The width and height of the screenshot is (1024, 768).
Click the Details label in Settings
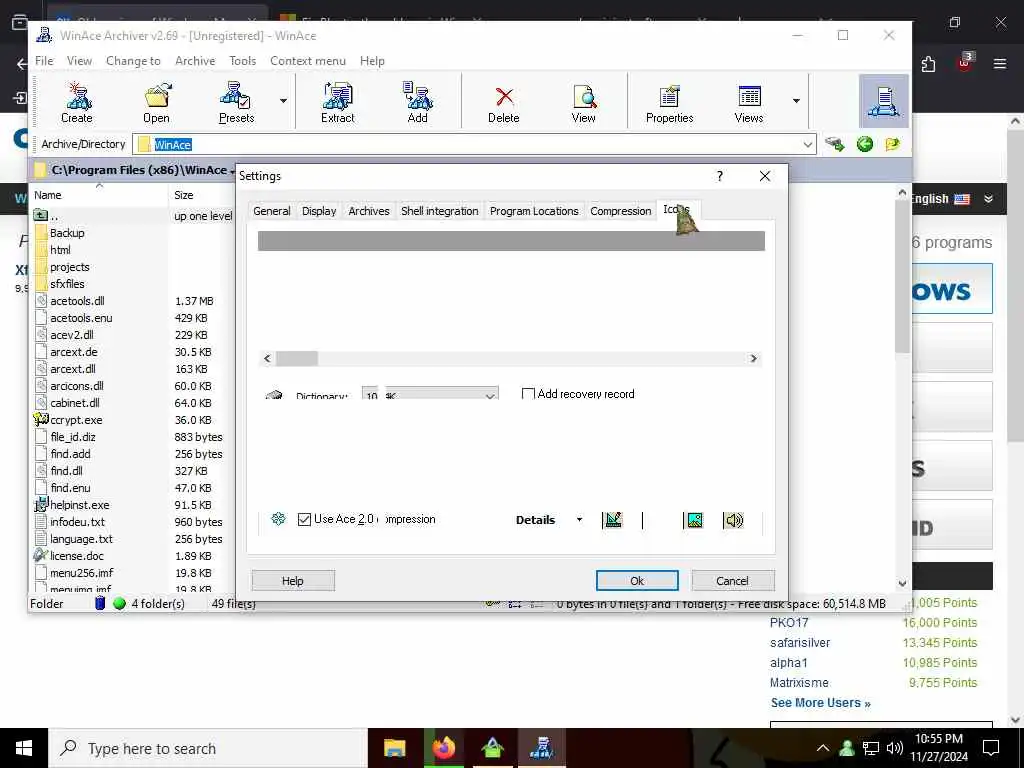coord(536,520)
